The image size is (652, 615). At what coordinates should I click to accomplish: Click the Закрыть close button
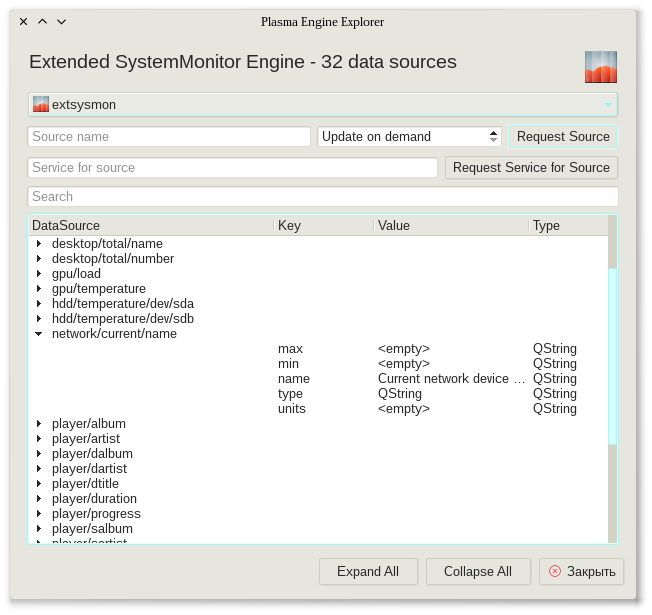(x=581, y=571)
